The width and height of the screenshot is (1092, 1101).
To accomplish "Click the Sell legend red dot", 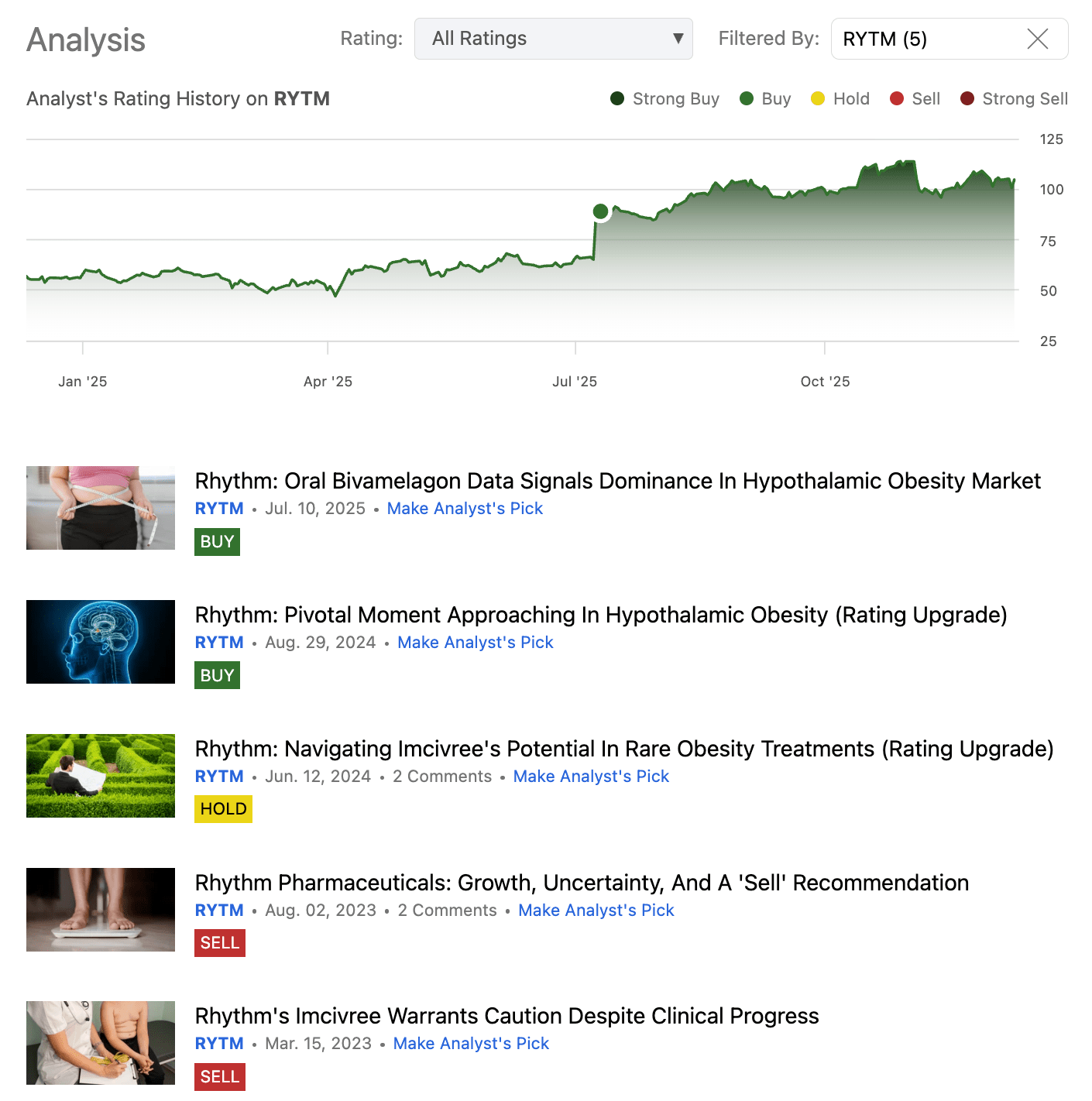I will tap(897, 98).
